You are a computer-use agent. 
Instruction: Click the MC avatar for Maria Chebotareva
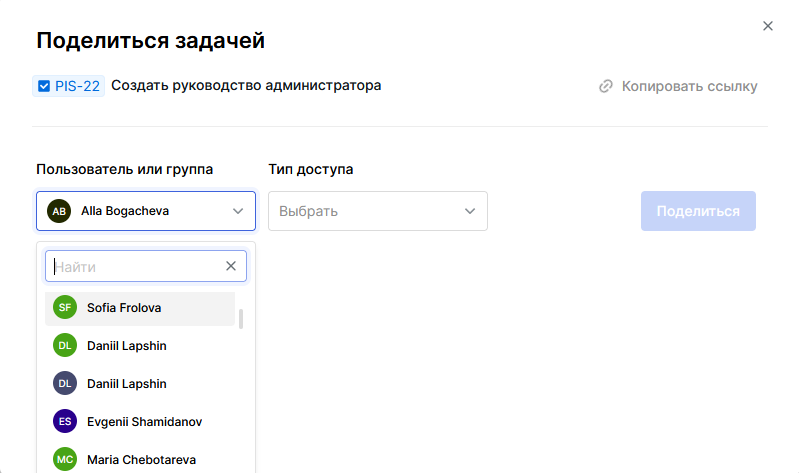(x=65, y=460)
